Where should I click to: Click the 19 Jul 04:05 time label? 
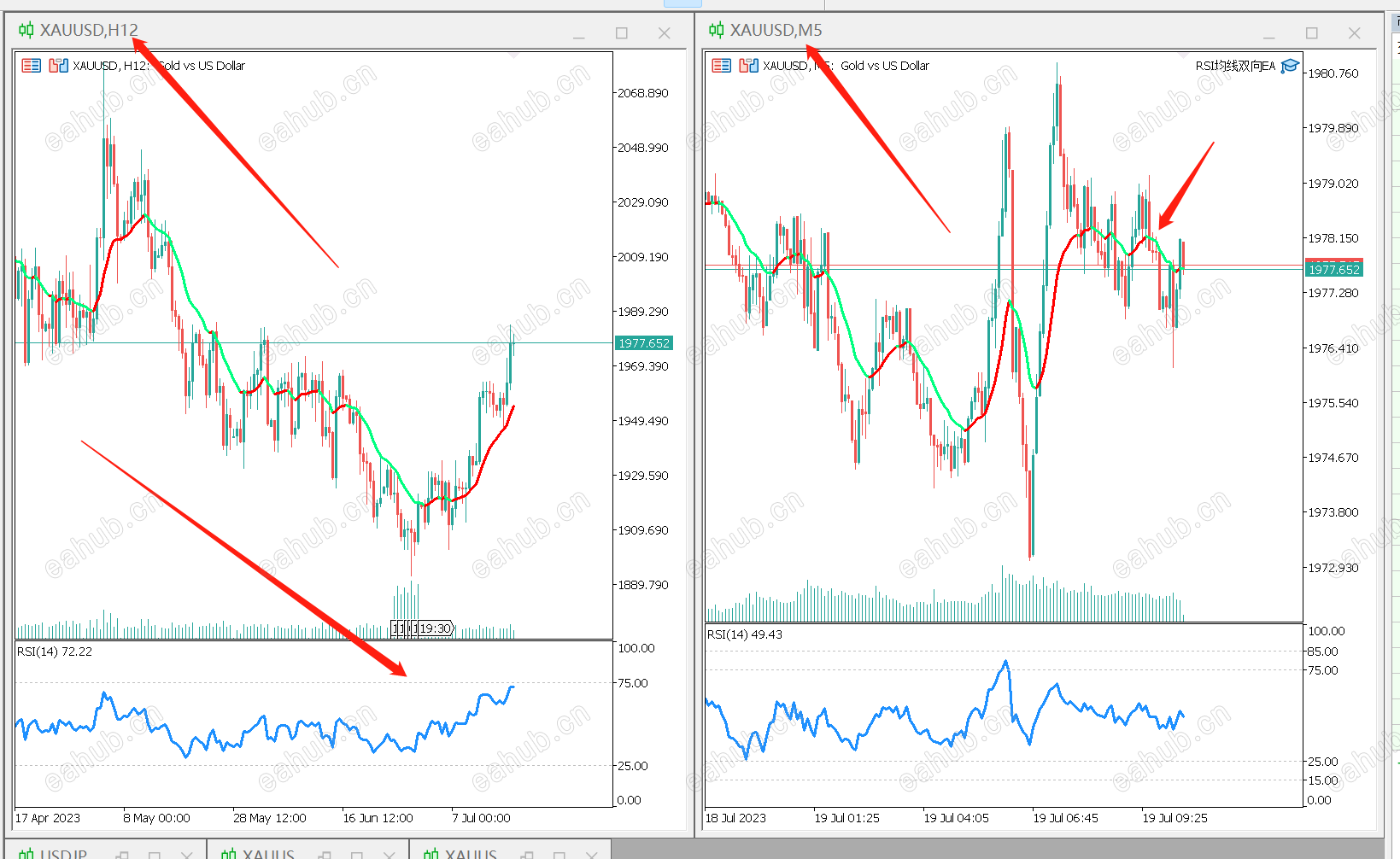click(x=956, y=818)
